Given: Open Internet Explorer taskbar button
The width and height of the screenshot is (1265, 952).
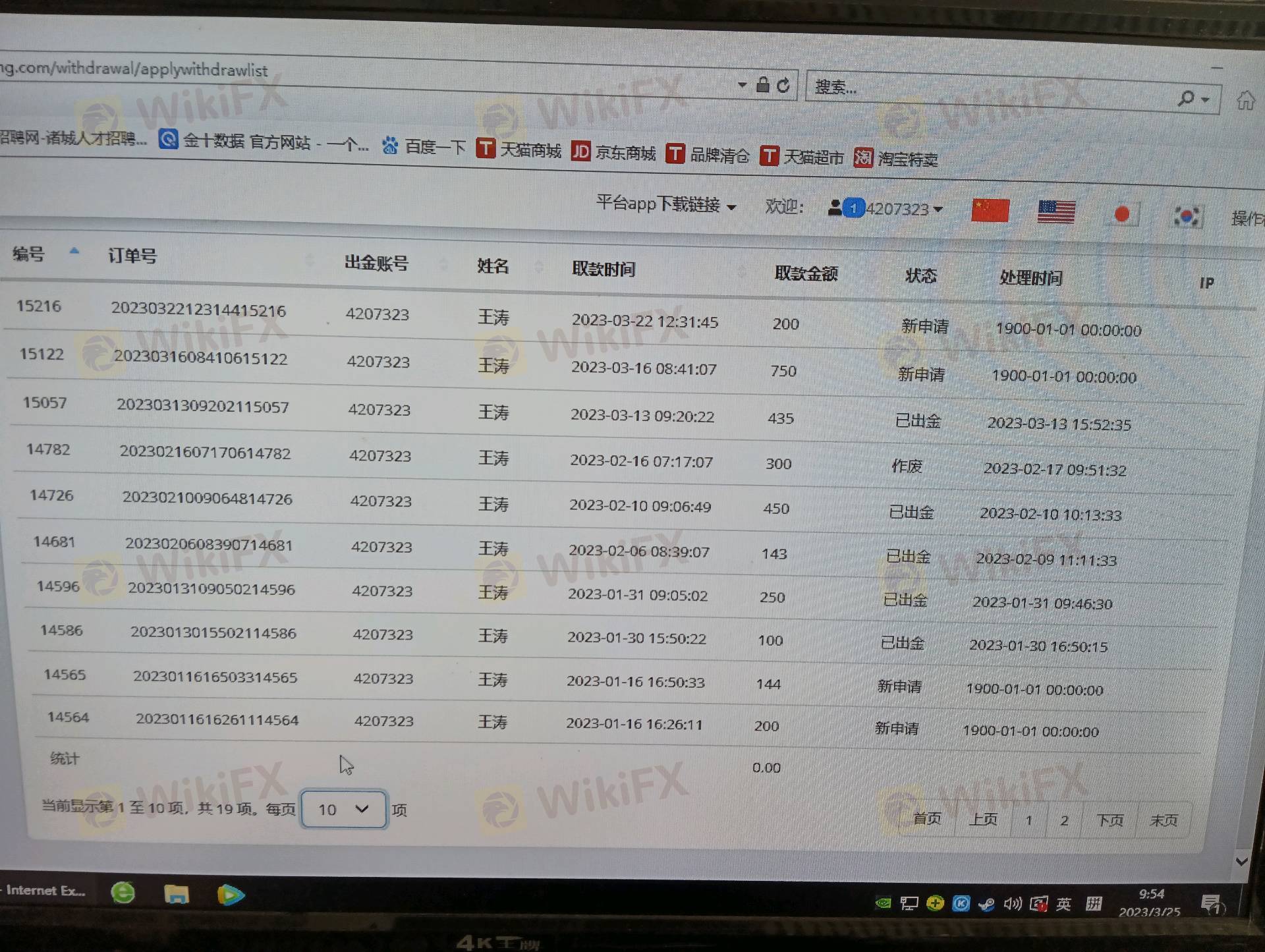Looking at the screenshot, I should point(43,891).
